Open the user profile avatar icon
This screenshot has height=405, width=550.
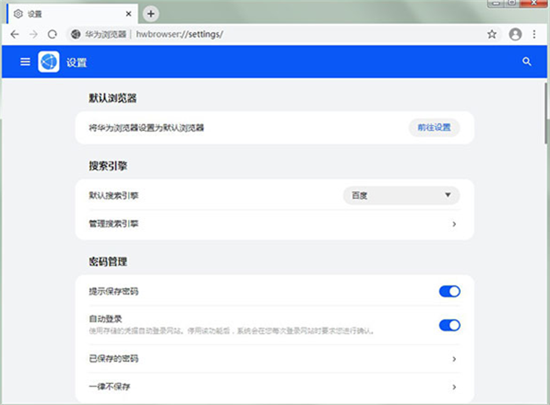515,34
